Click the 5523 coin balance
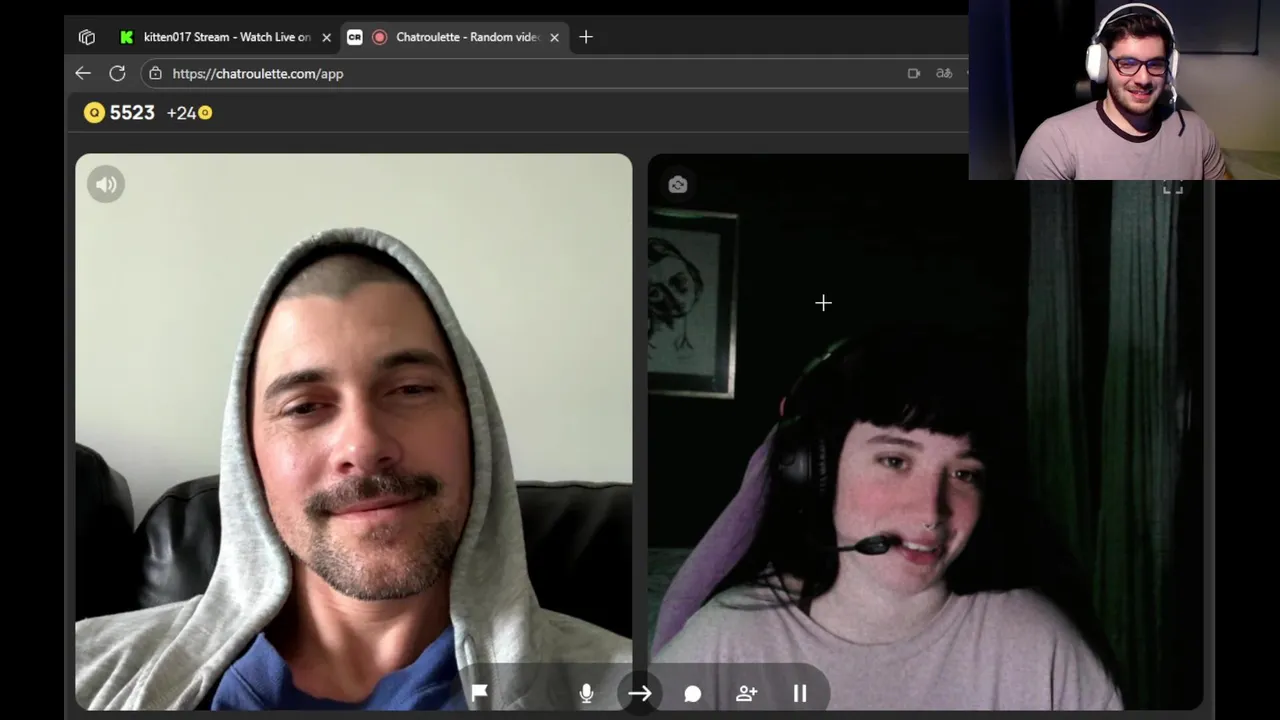The width and height of the screenshot is (1280, 720). tap(120, 113)
